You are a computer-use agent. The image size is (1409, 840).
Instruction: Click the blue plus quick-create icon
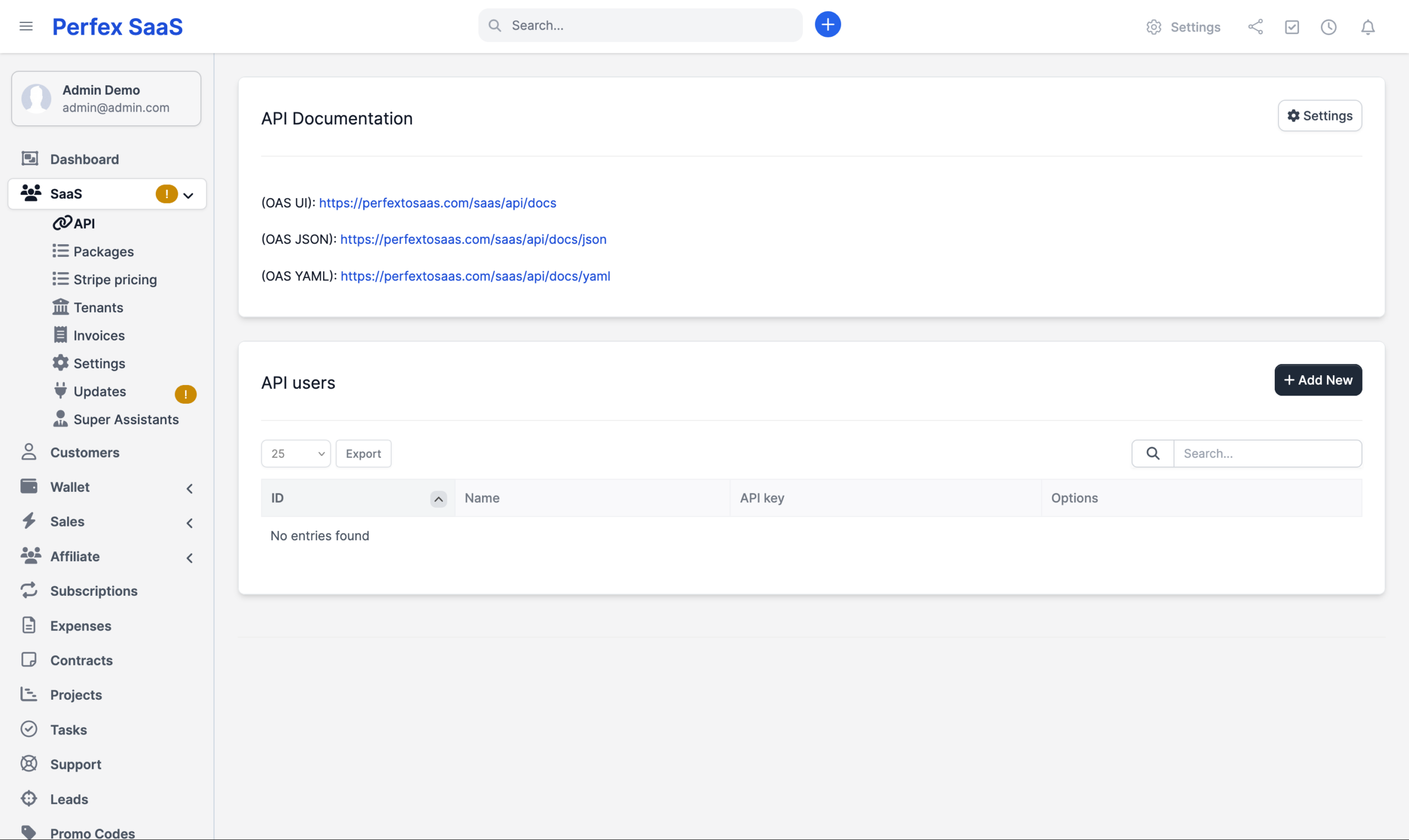pos(827,25)
